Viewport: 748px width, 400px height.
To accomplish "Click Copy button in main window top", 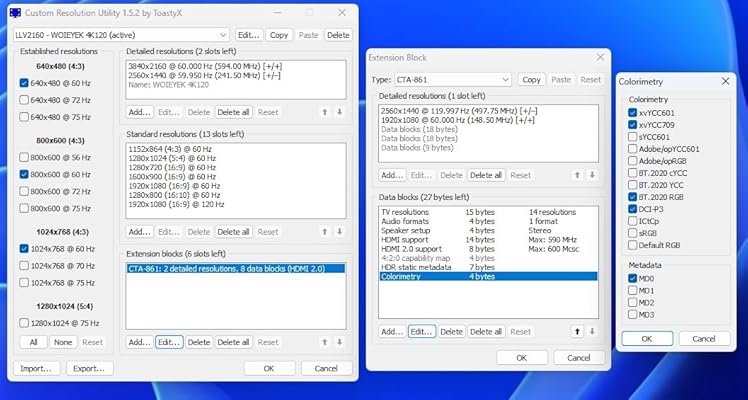I will [x=279, y=35].
